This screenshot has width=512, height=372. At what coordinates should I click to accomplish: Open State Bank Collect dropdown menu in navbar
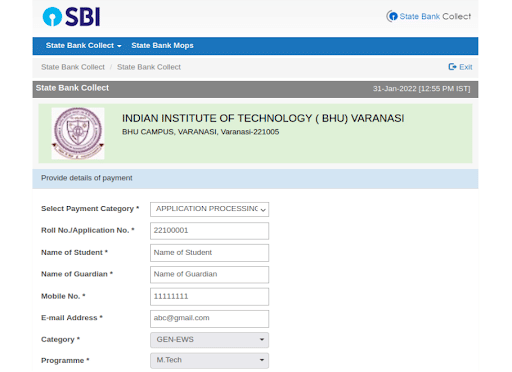coord(83,46)
